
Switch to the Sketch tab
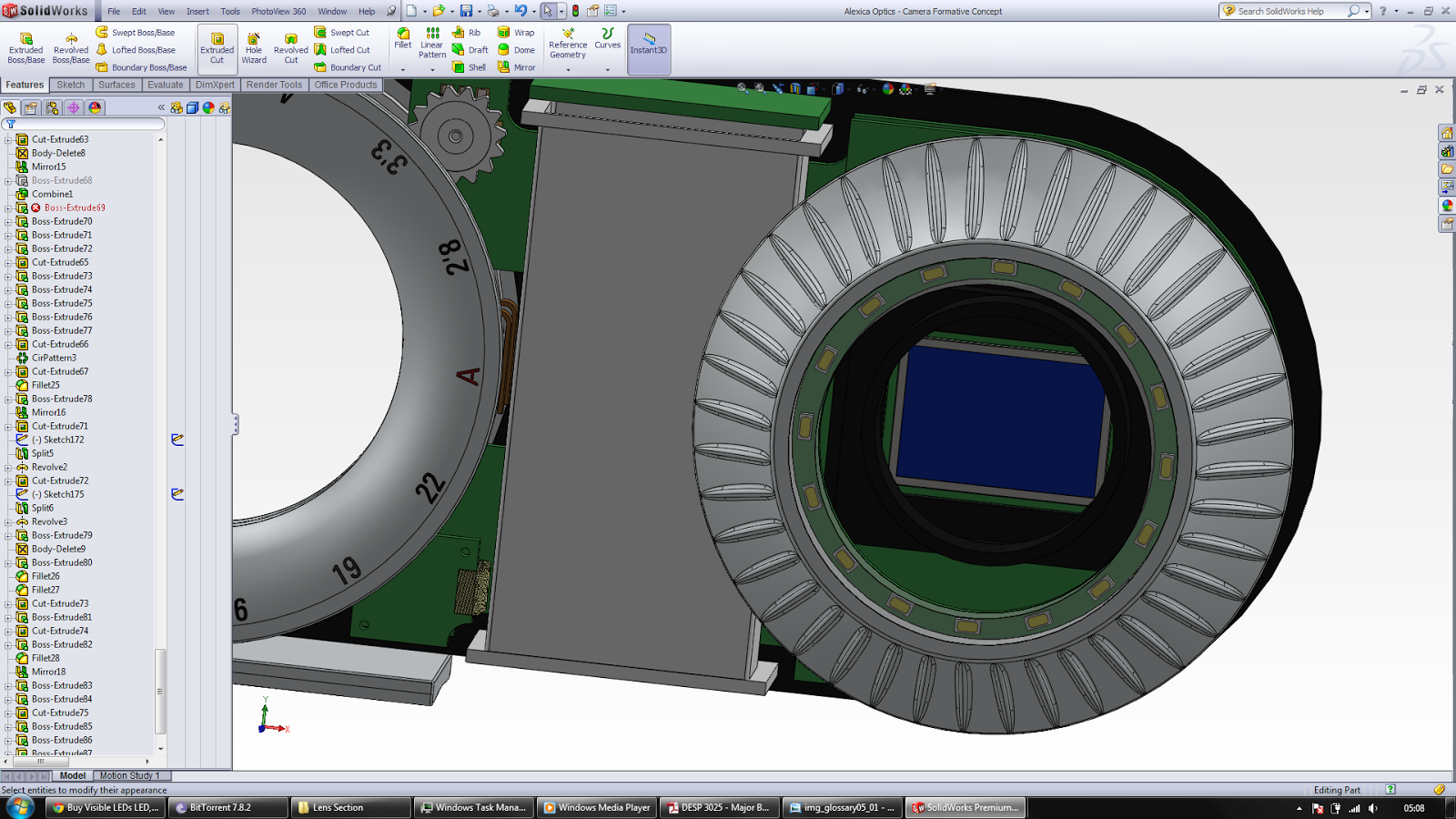(x=70, y=85)
